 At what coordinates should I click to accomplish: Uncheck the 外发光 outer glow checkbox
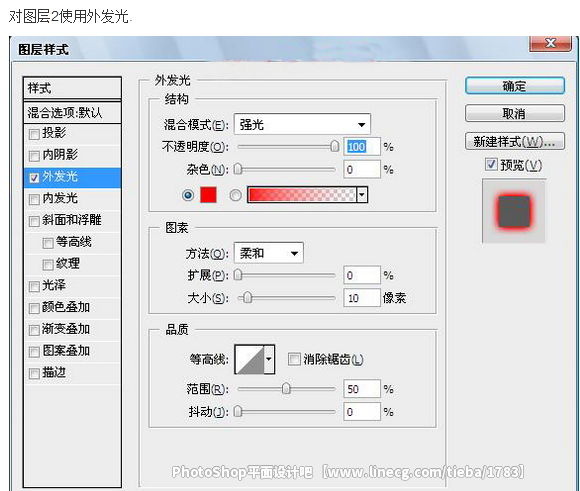click(x=34, y=178)
